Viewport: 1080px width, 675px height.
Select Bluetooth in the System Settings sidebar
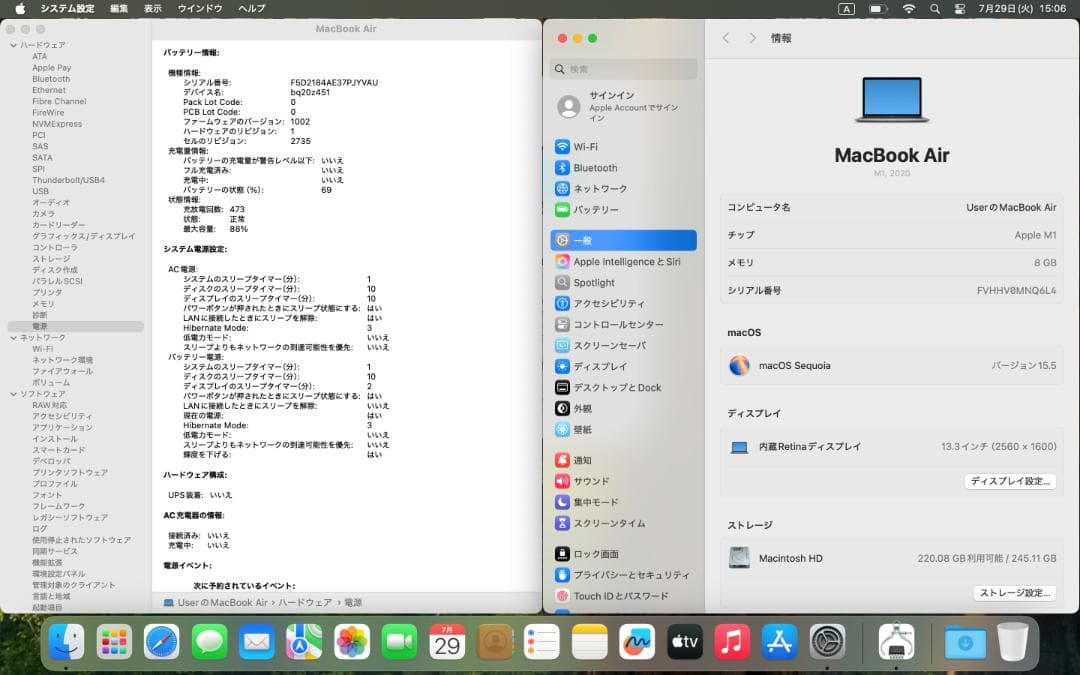click(x=600, y=167)
